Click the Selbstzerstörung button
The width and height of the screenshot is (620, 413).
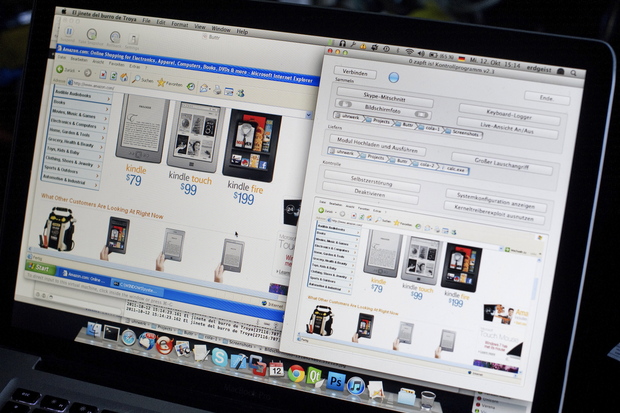point(371,181)
